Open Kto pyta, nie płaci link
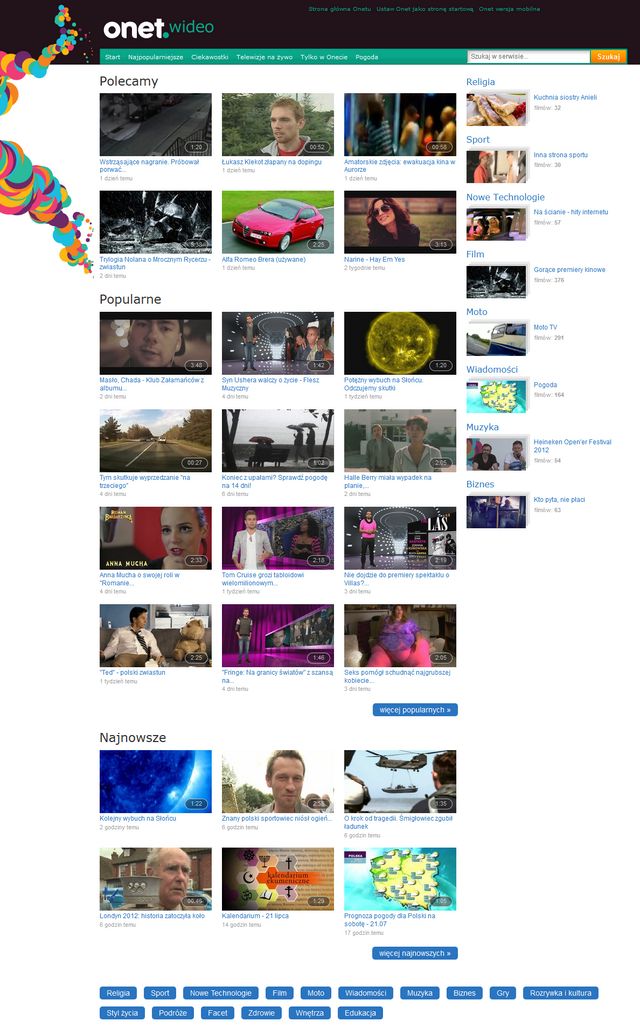 (559, 499)
